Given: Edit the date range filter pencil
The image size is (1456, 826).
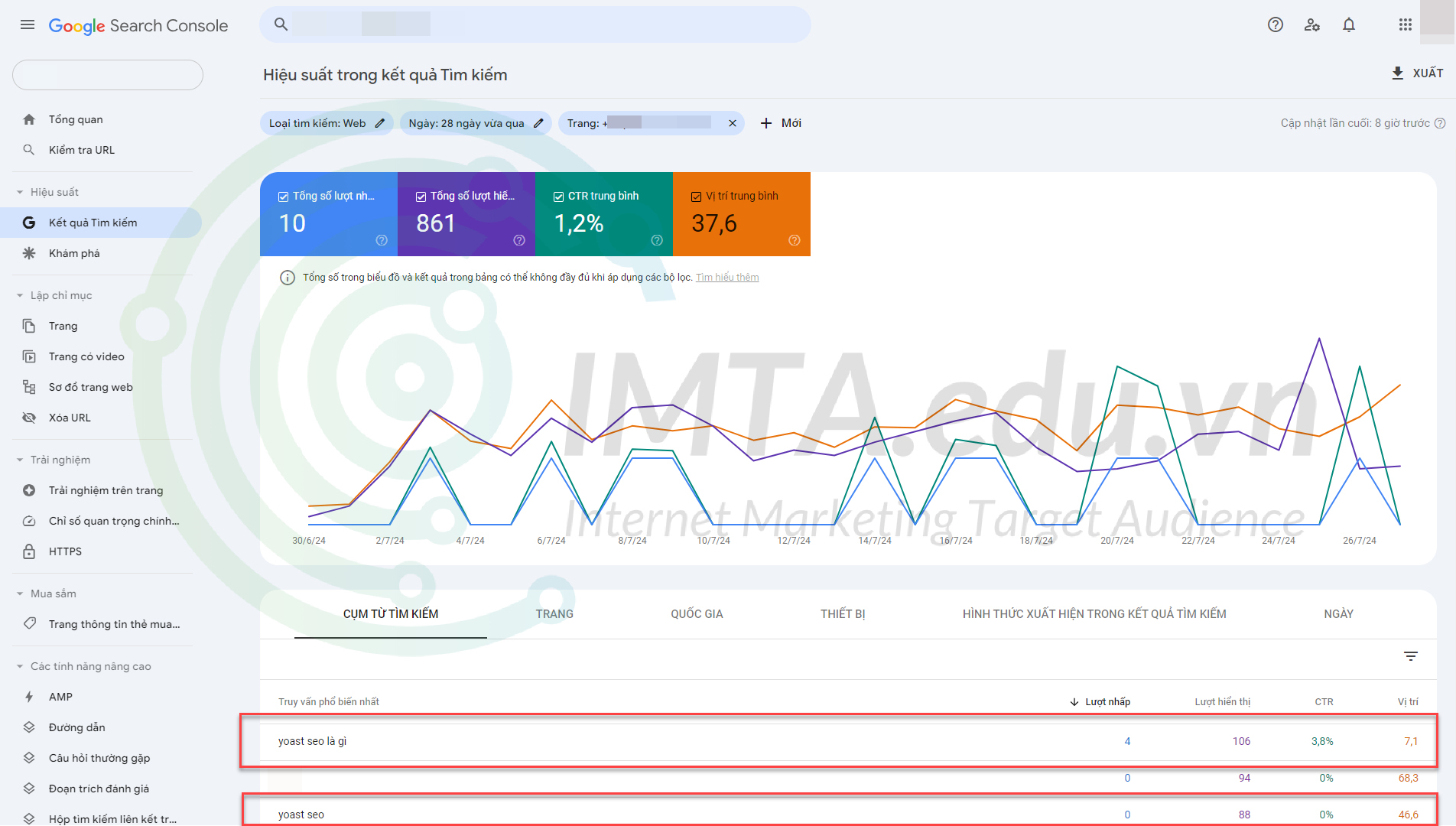Looking at the screenshot, I should point(538,123).
